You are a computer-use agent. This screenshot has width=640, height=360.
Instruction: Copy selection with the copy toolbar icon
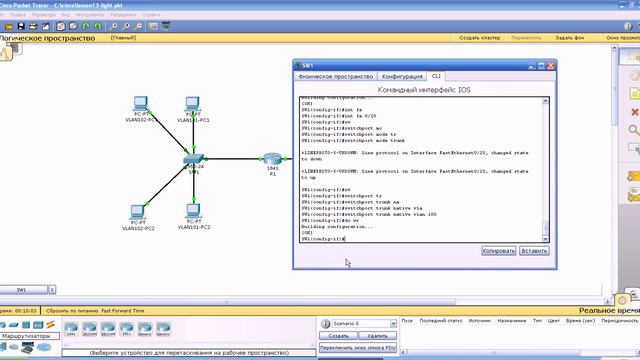click(61, 27)
